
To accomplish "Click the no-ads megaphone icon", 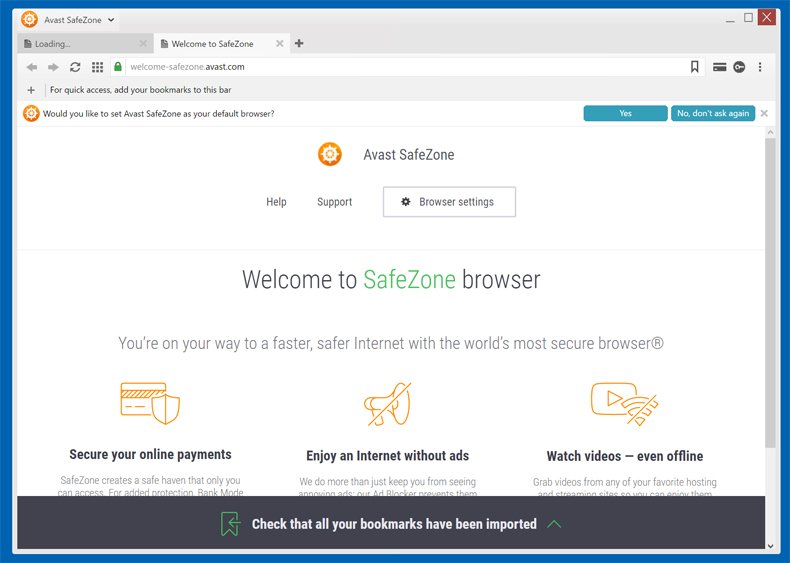I will point(388,404).
